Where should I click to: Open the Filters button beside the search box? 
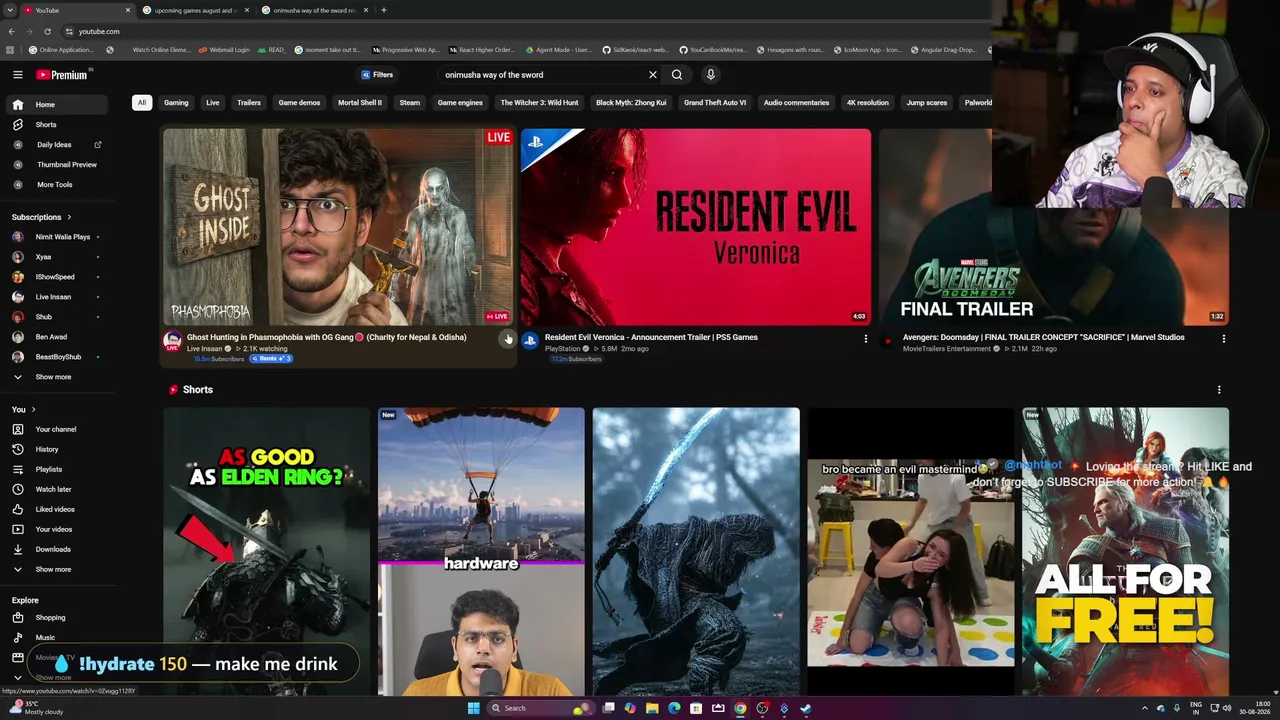tap(377, 75)
